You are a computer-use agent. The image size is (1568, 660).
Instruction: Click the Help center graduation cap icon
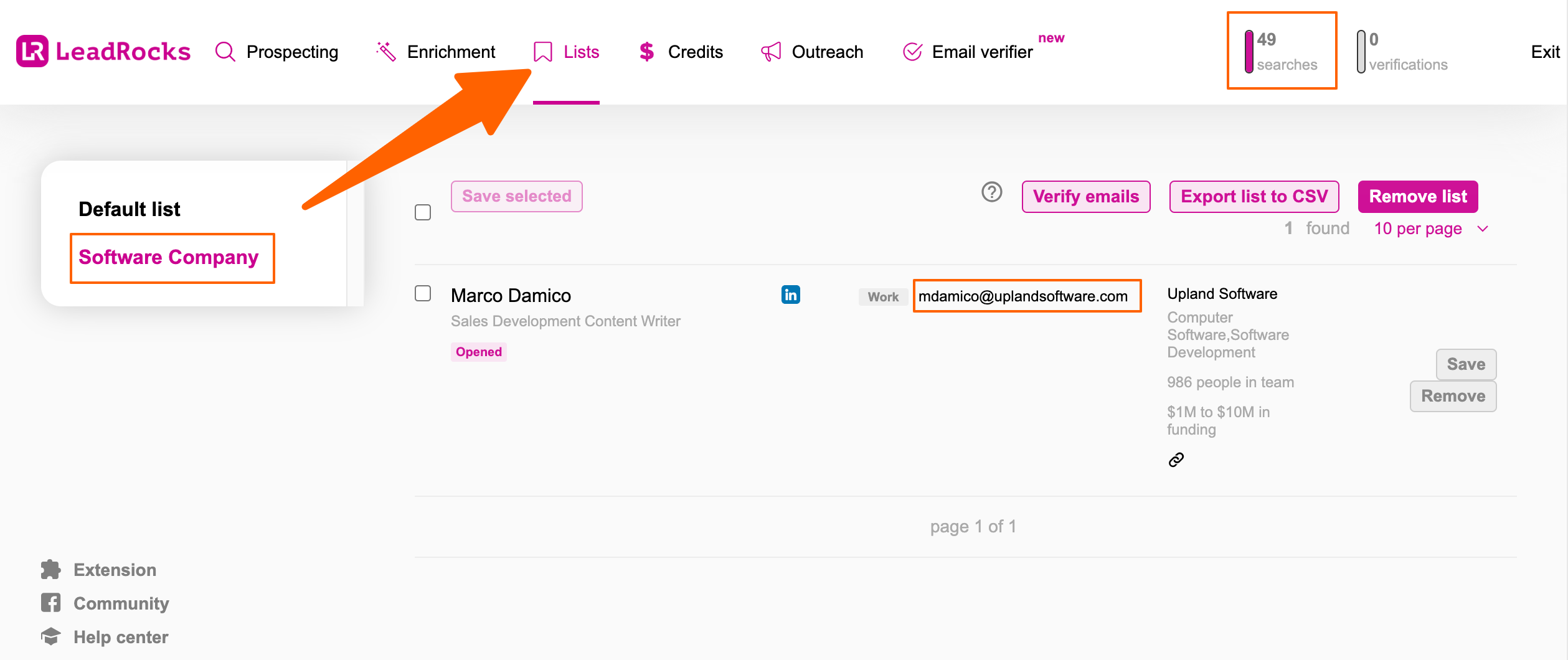point(51,636)
